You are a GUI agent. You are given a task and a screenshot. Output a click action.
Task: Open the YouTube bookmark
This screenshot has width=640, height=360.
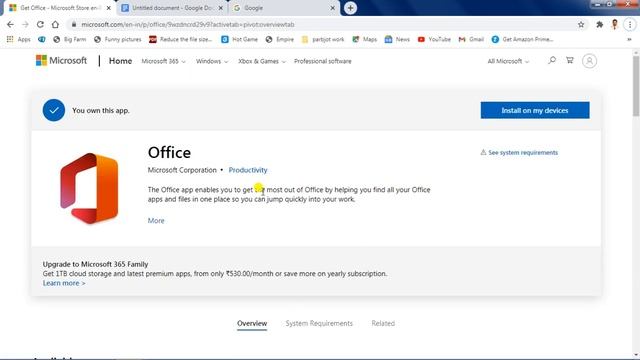[x=434, y=39]
